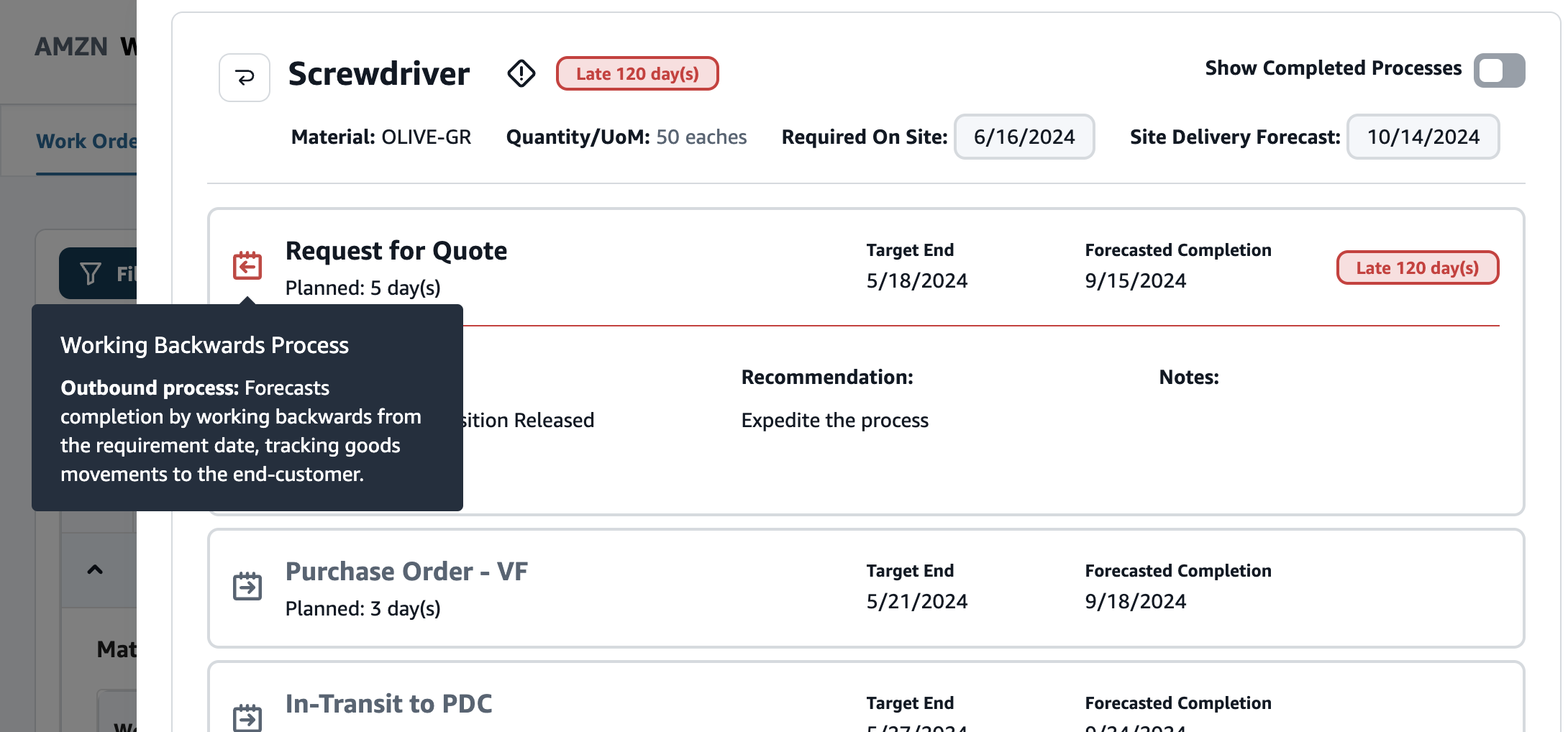Click the Required On Site date field
The height and width of the screenshot is (732, 1568).
[1024, 137]
